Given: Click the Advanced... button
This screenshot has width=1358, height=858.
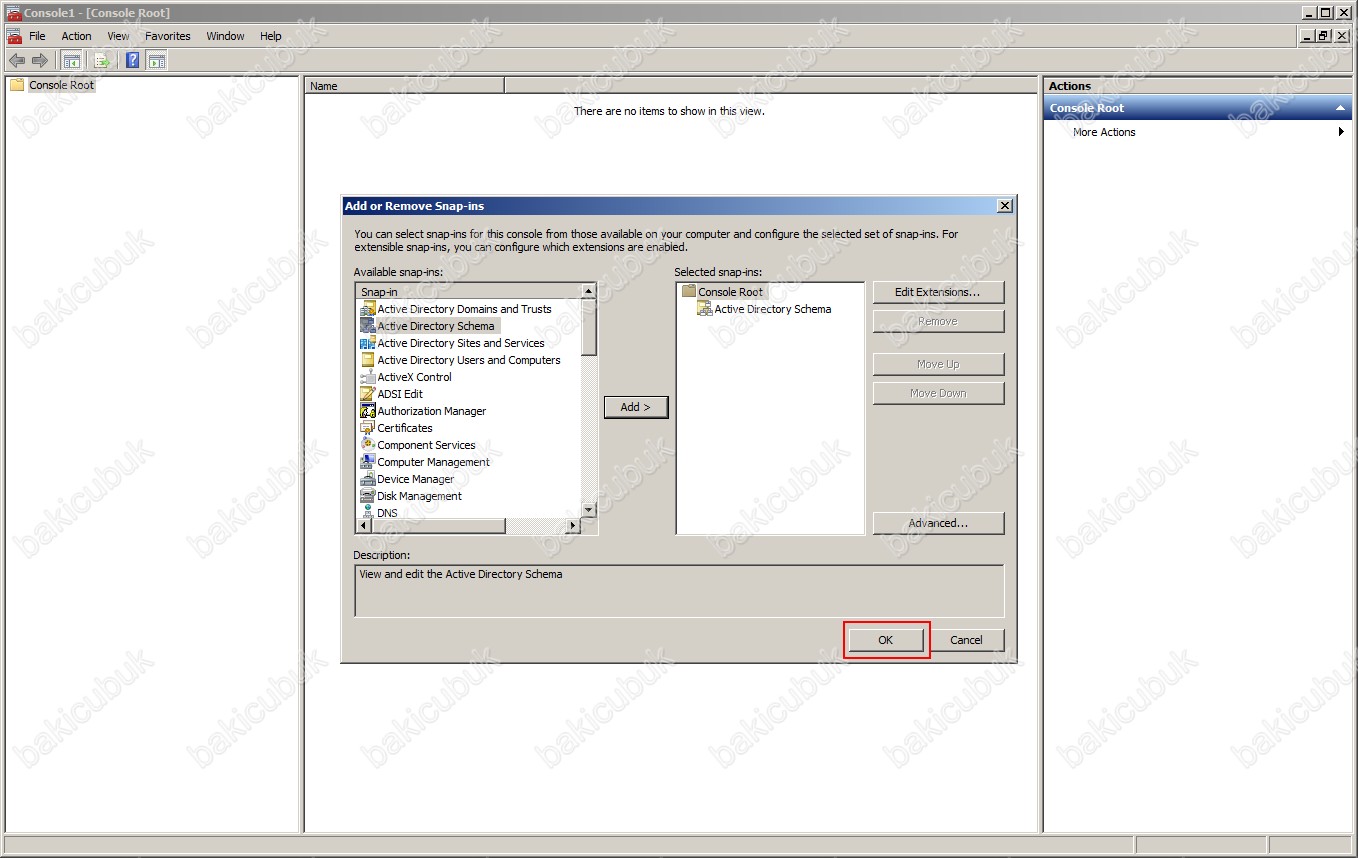Looking at the screenshot, I should coord(938,523).
